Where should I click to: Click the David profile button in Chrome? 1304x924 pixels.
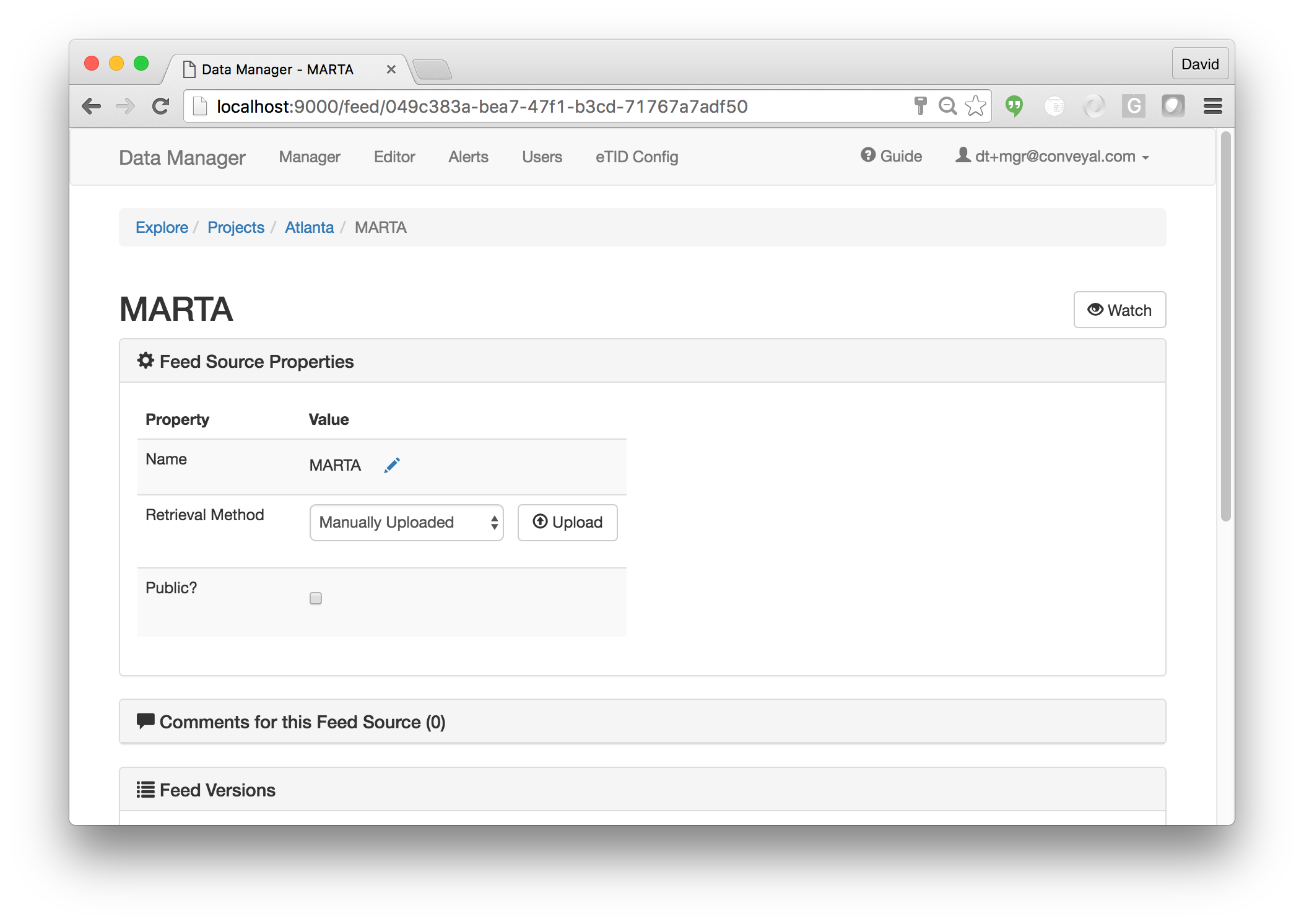[x=1200, y=64]
